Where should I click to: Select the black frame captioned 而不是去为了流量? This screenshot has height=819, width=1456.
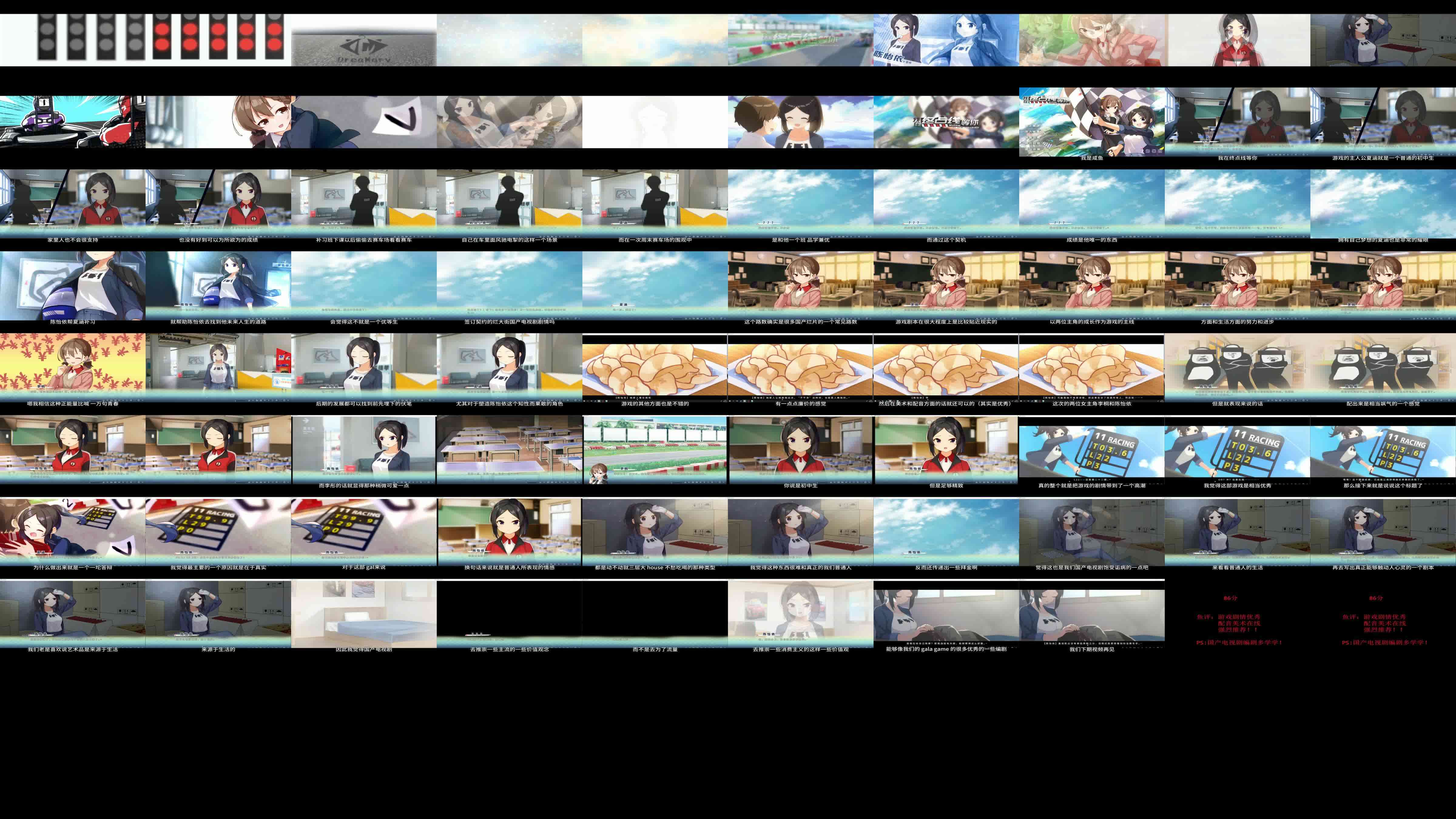click(x=655, y=614)
